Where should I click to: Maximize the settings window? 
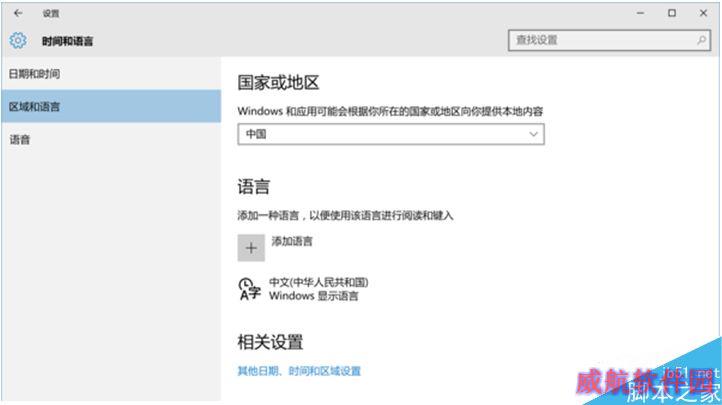point(672,13)
